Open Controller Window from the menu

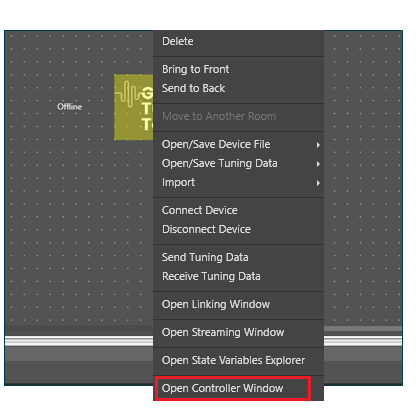pos(238,388)
